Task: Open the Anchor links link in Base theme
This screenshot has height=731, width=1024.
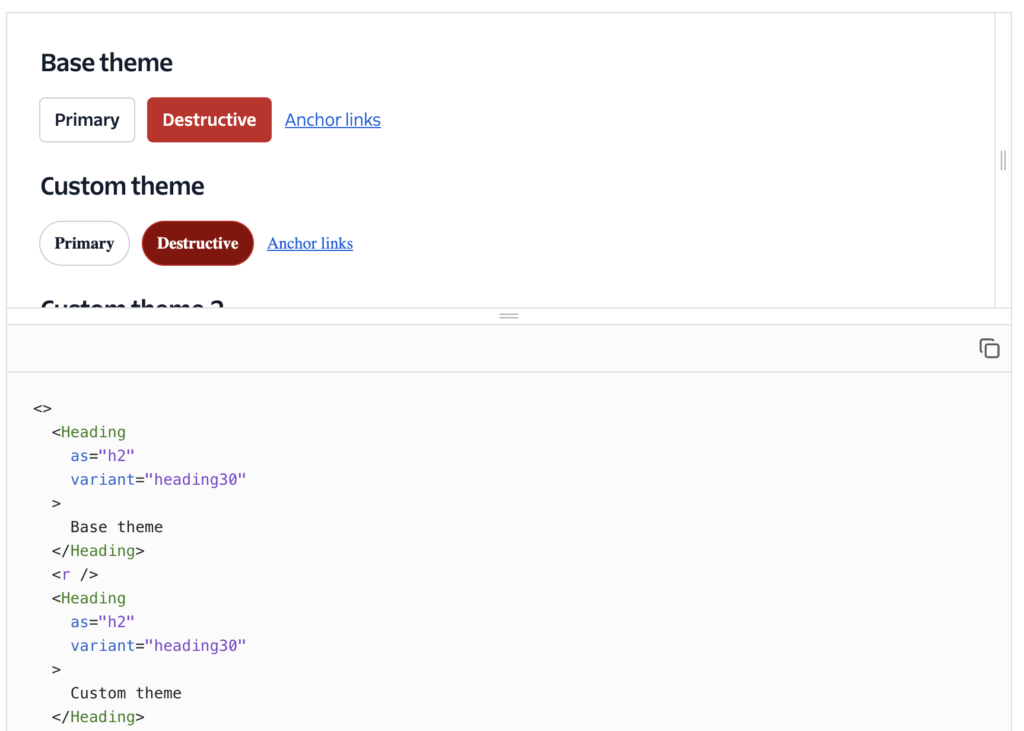Action: (332, 119)
